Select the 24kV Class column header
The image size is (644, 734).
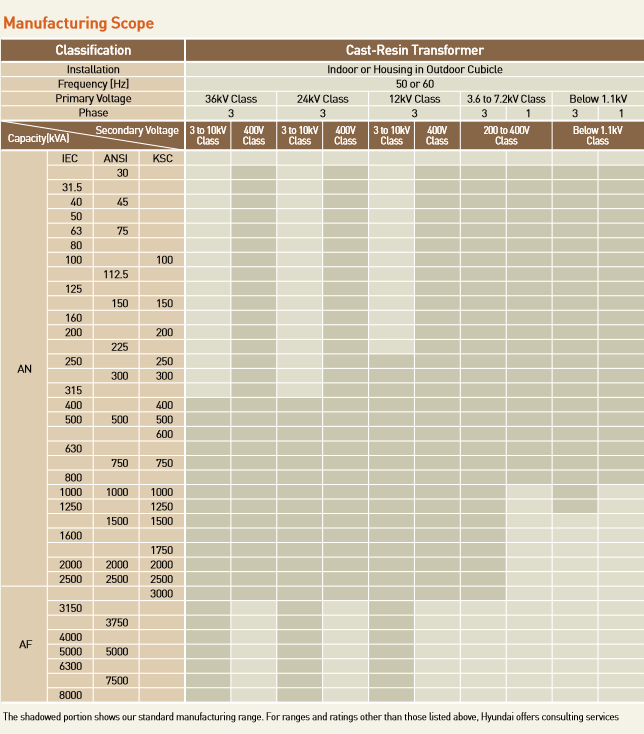tap(322, 99)
